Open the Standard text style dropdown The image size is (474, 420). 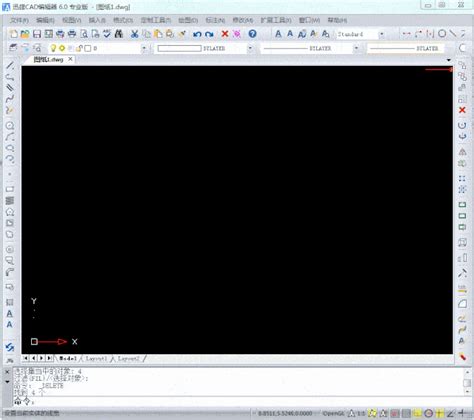(x=382, y=34)
